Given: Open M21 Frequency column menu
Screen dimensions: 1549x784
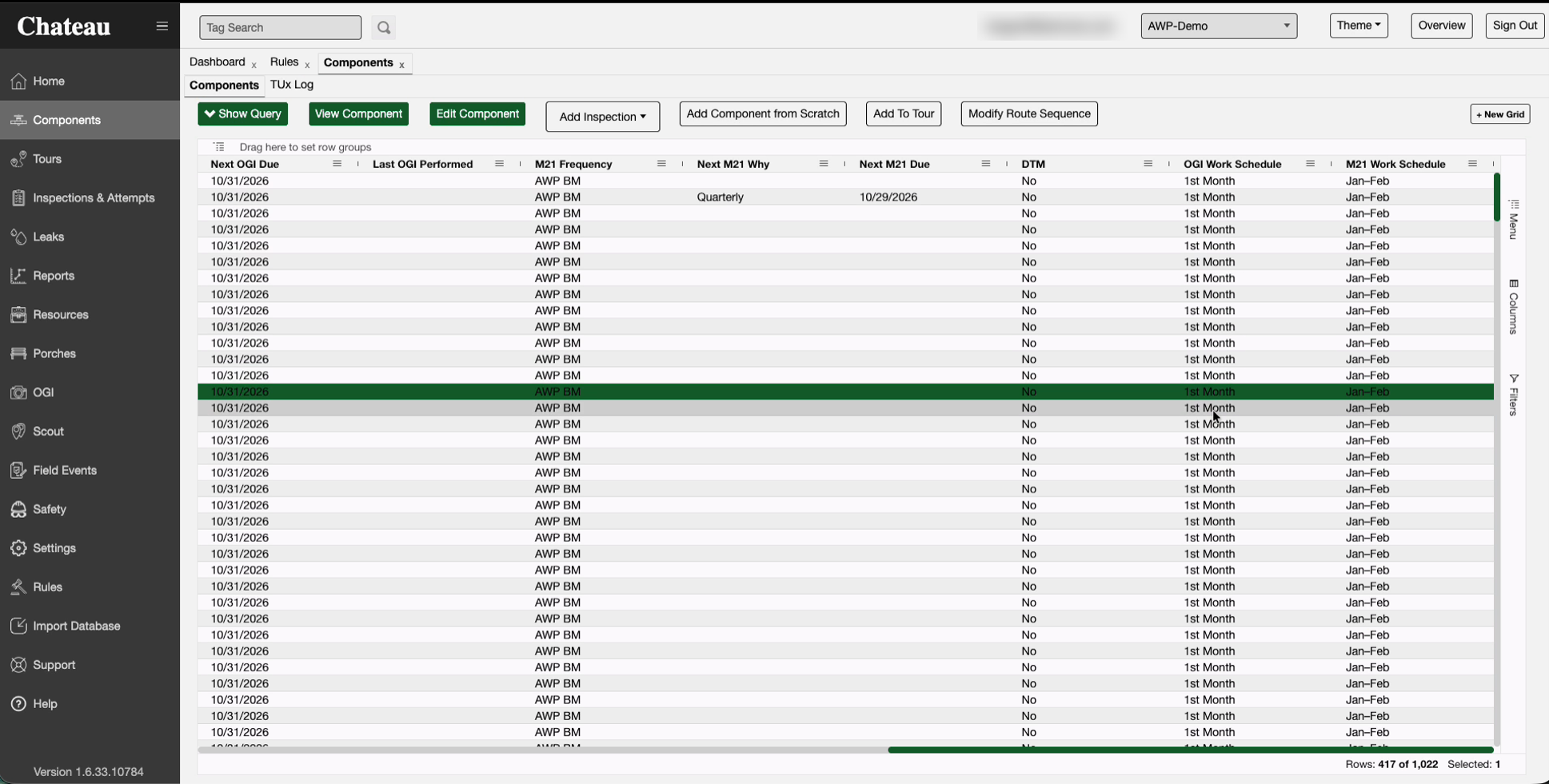Looking at the screenshot, I should tap(661, 164).
